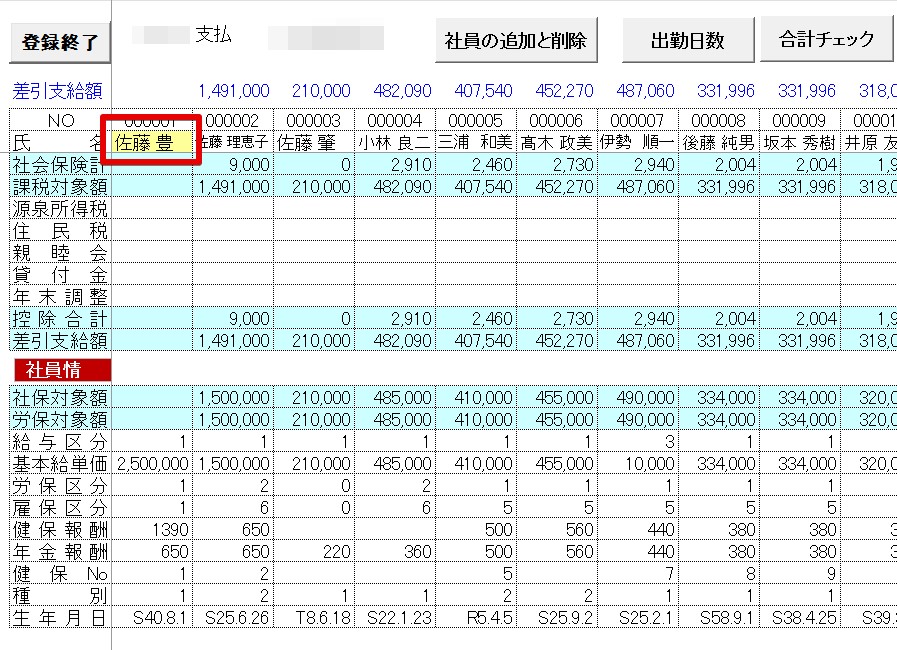This screenshot has height=650, width=897.
Task: Click 健保No value 7
Action: point(638,574)
